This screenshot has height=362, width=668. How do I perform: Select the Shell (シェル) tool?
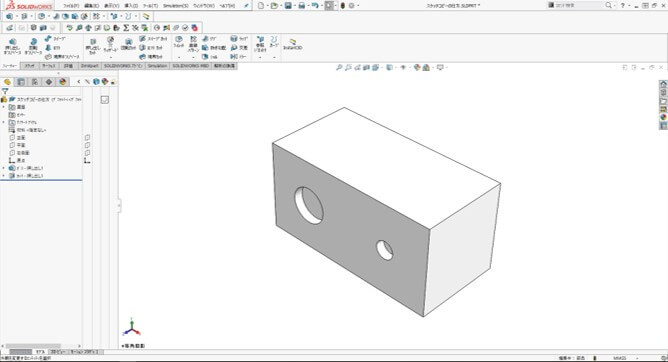(210, 56)
